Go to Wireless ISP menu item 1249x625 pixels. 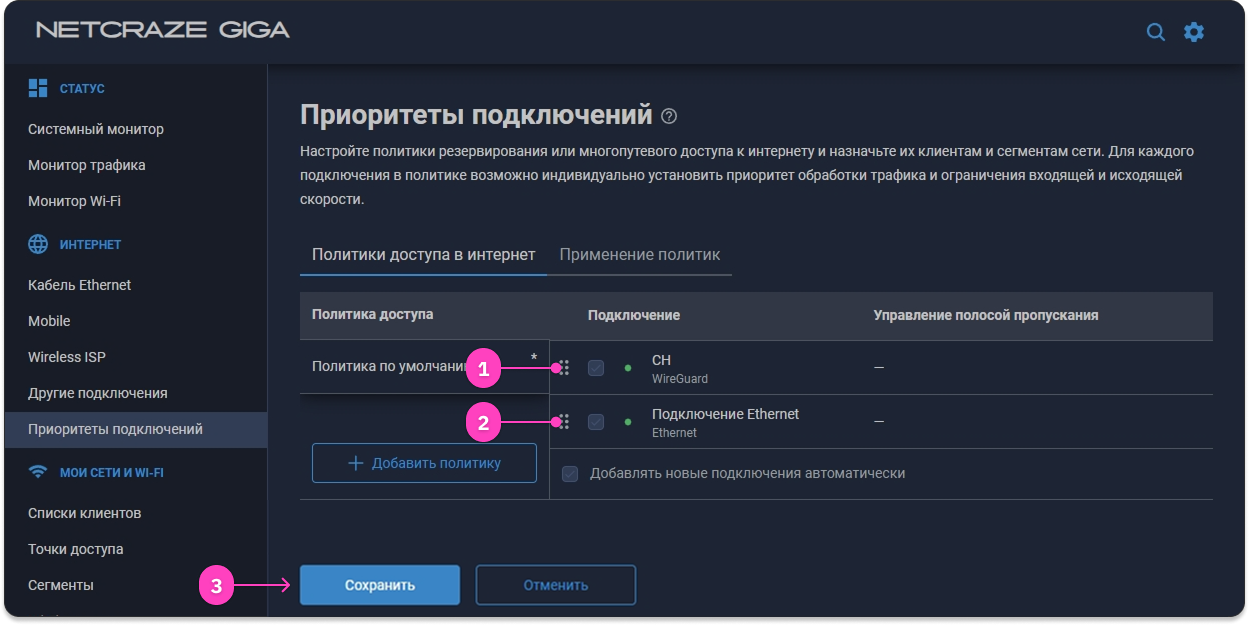[67, 357]
